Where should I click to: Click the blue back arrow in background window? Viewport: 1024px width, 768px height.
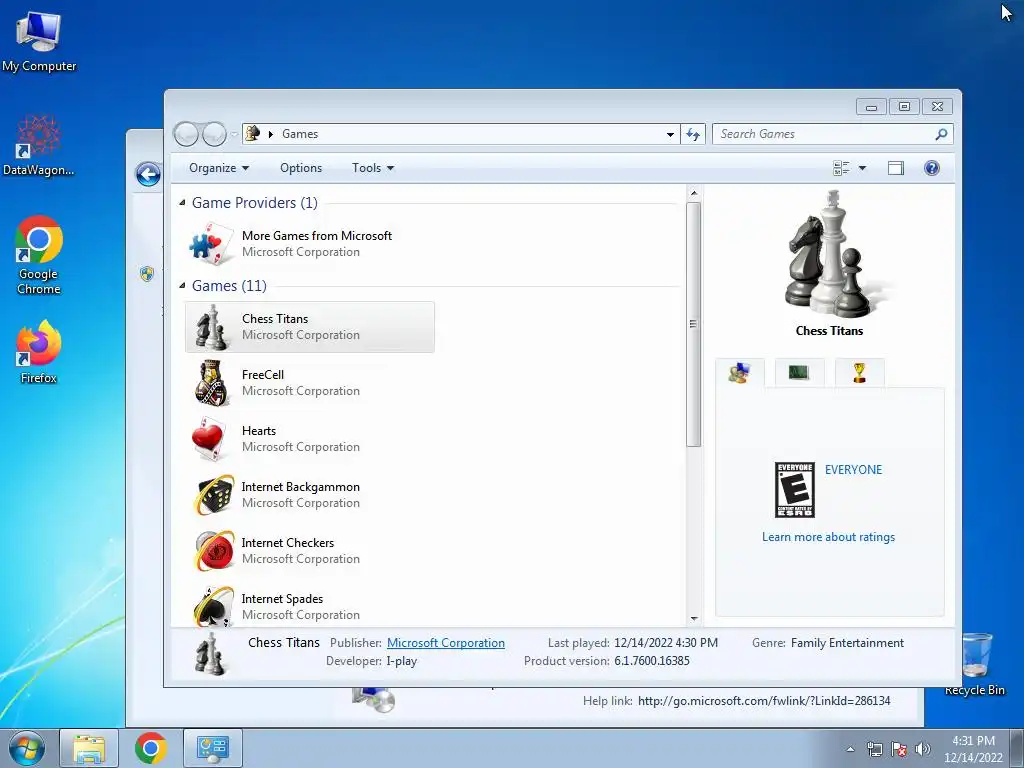coord(148,174)
